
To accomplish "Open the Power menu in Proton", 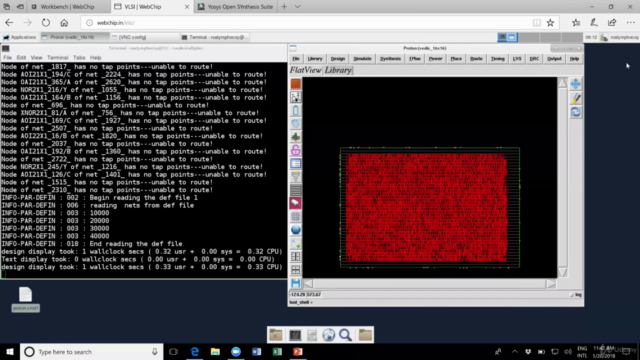I will (436, 59).
